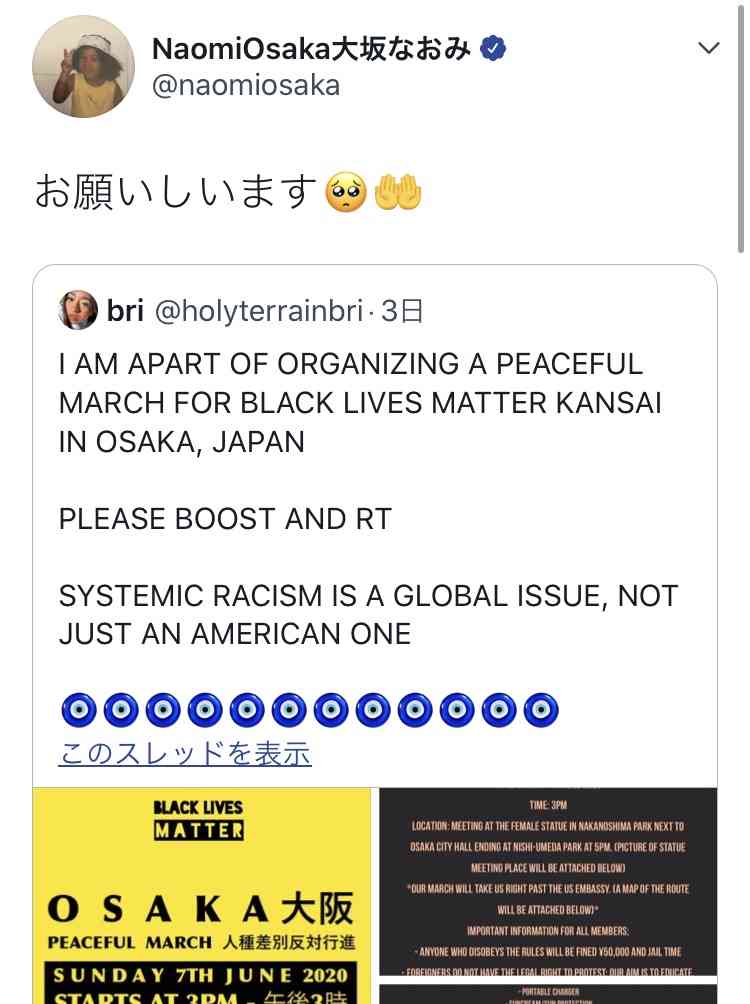This screenshot has width=750, height=1004.
Task: Click the blue verified badge
Action: (x=493, y=48)
